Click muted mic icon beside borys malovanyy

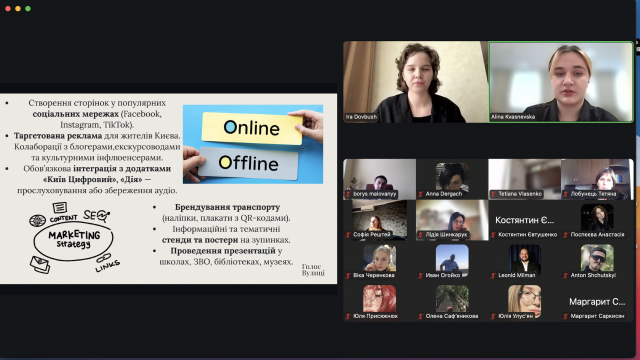pos(348,194)
